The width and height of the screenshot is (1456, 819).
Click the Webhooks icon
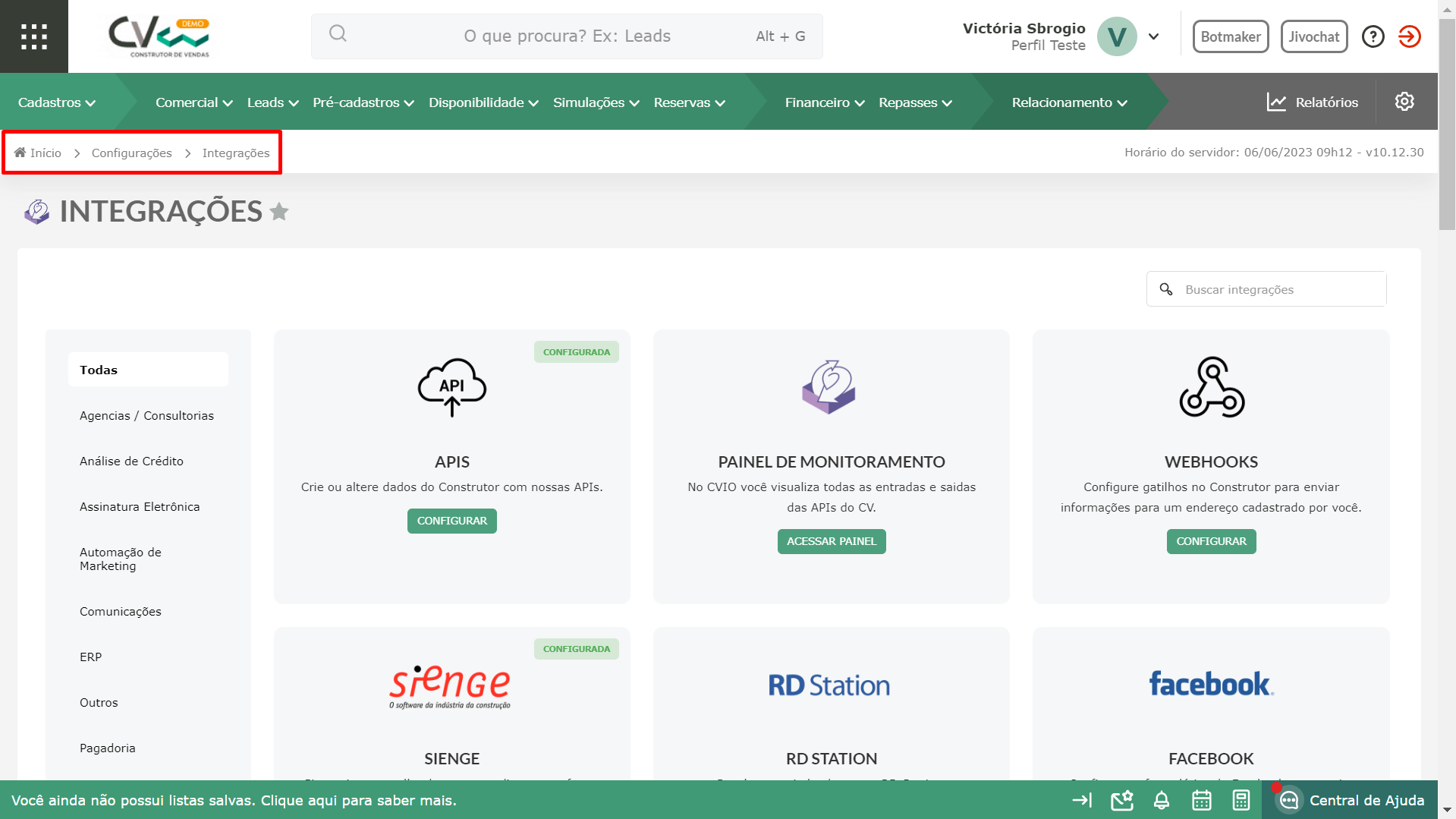click(x=1212, y=387)
